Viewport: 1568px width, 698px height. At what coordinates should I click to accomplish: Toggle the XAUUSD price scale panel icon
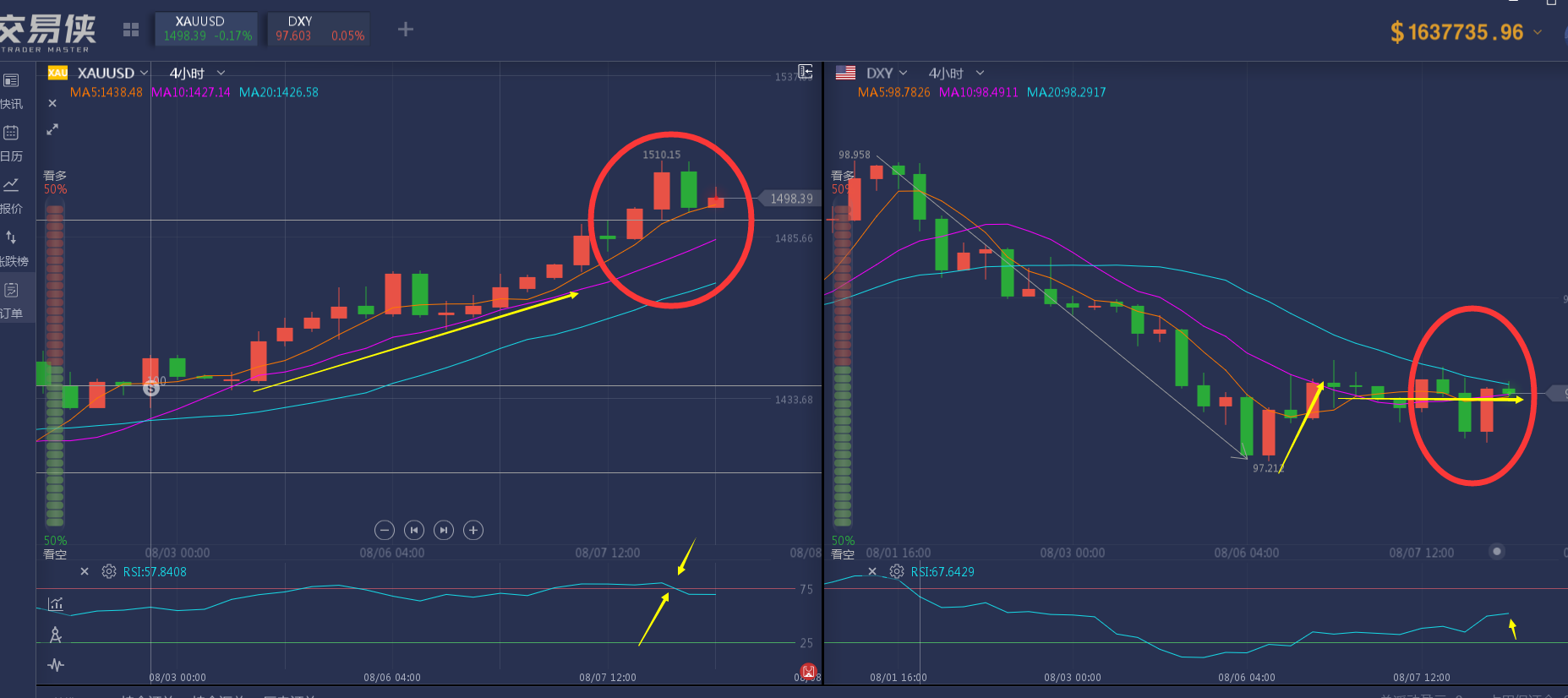(x=806, y=71)
